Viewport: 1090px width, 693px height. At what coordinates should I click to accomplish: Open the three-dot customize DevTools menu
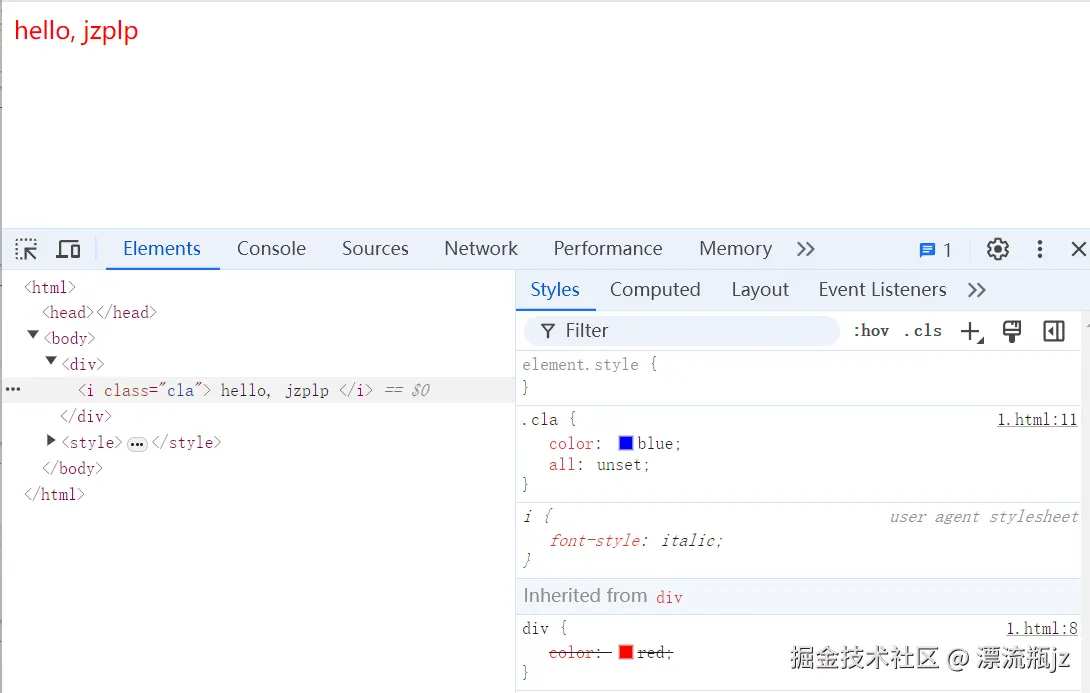pyautogui.click(x=1039, y=249)
